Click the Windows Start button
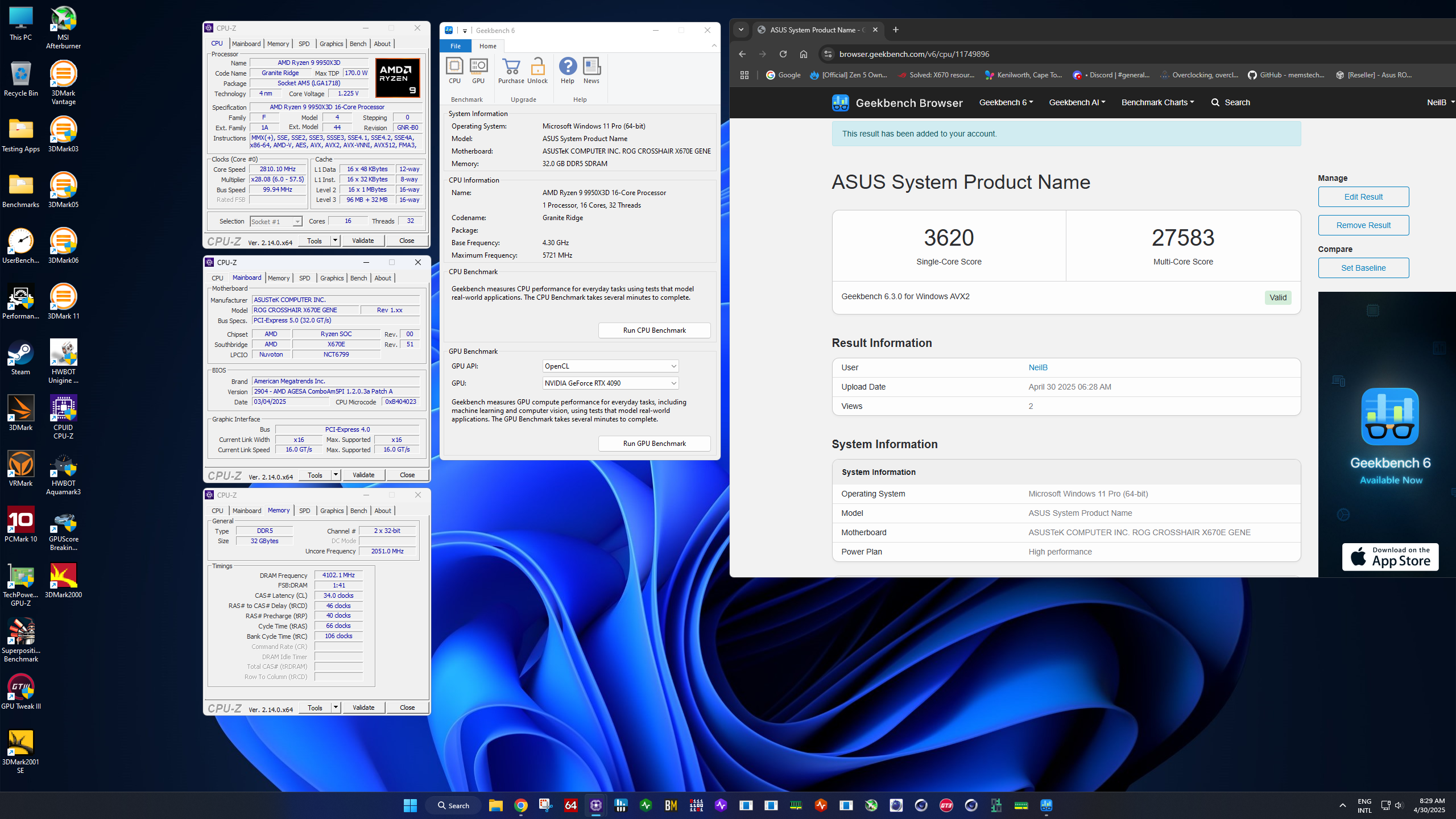Screen dimensions: 1456x819 click(410, 805)
